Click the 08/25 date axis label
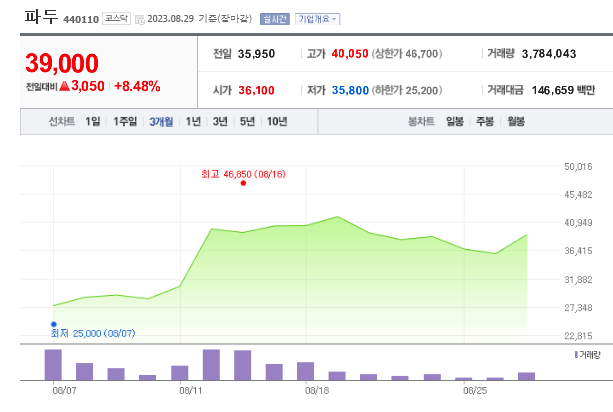613x412 pixels. tap(475, 391)
